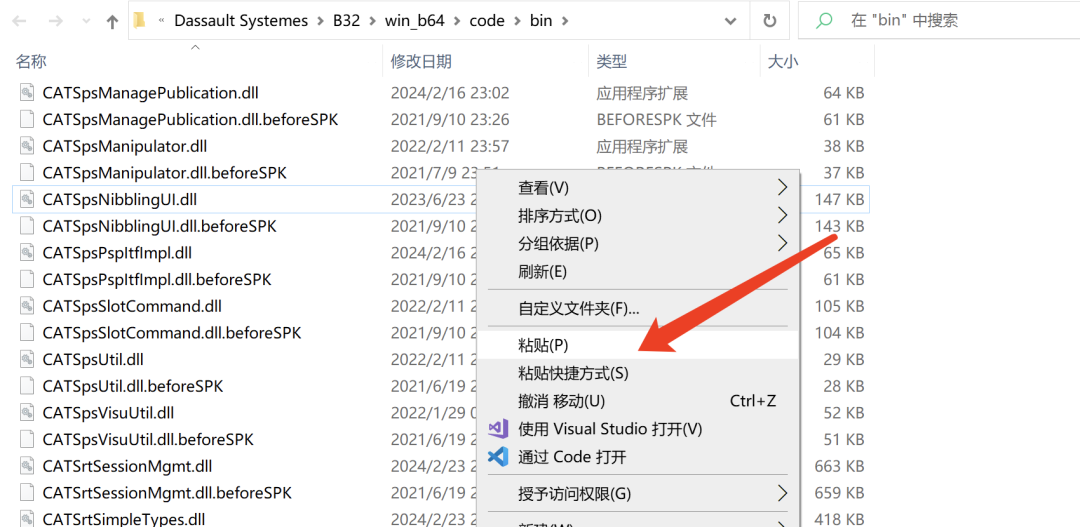Screen dimensions: 1080x527
Task: Click the Forward navigation arrow
Action: [54, 21]
